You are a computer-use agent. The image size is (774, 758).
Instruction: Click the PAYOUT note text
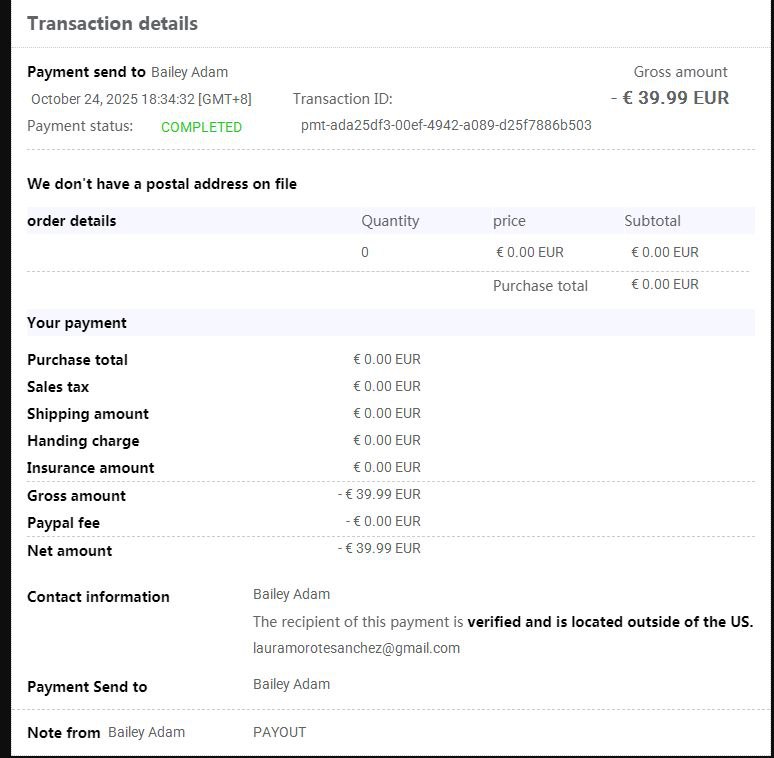tap(279, 732)
